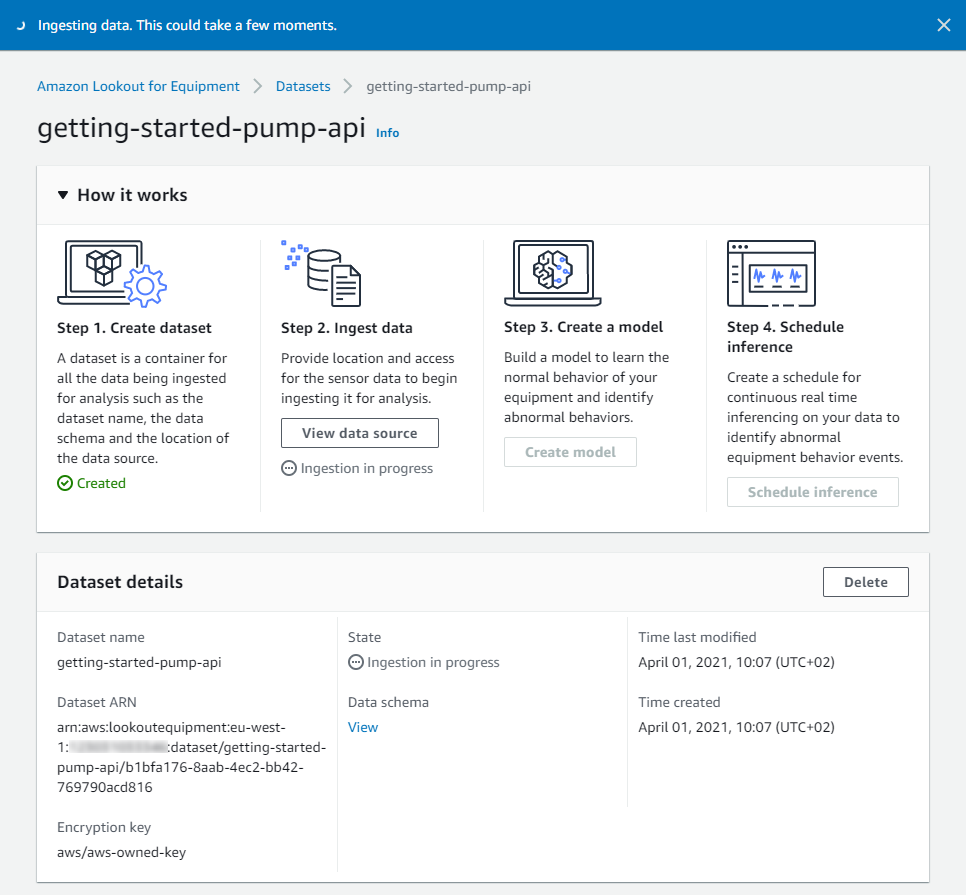Select the dataset name value text
This screenshot has height=895, width=966.
click(139, 663)
